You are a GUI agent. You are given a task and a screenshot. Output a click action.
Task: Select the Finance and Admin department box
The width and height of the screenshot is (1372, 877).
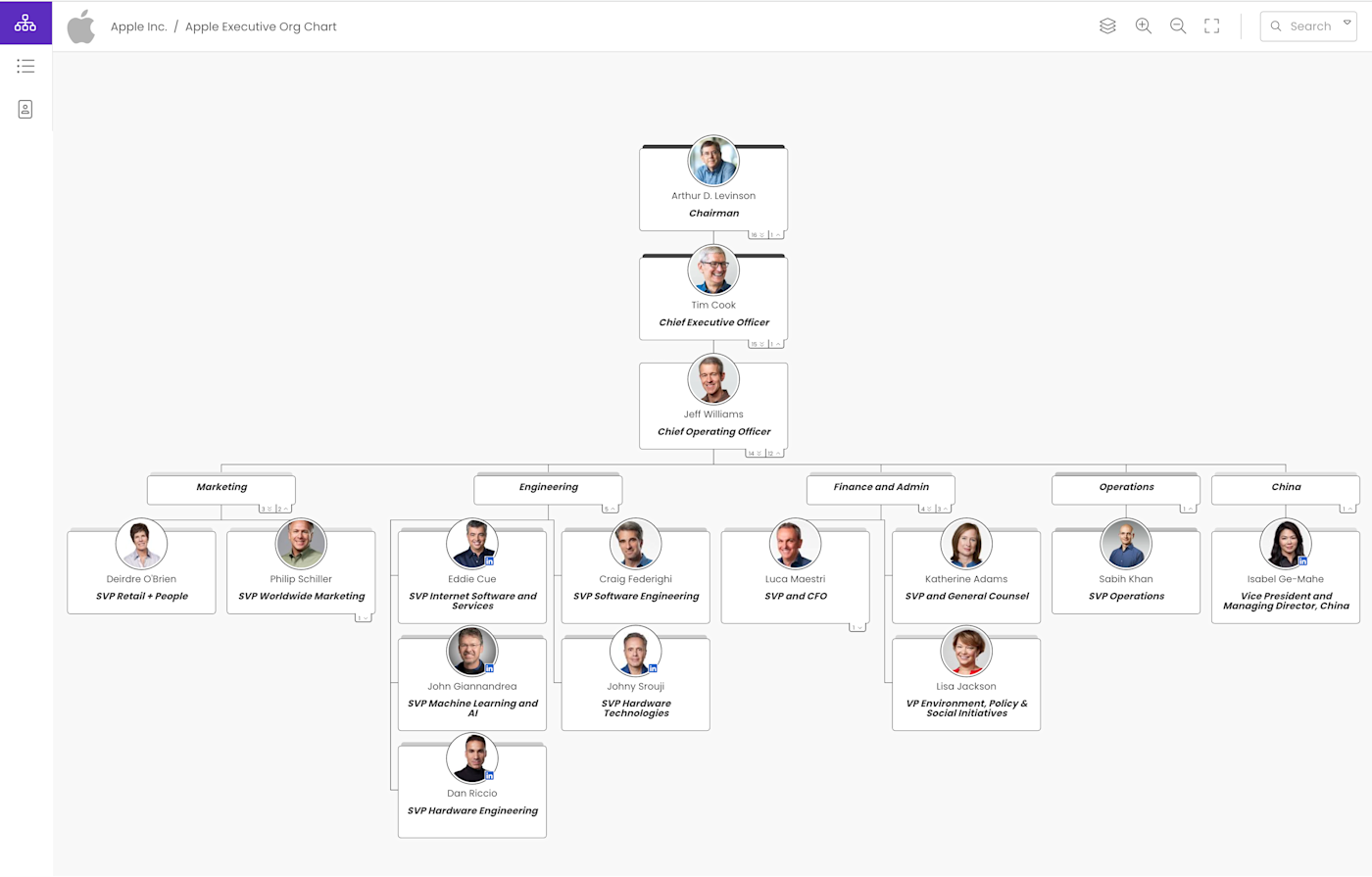(881, 490)
